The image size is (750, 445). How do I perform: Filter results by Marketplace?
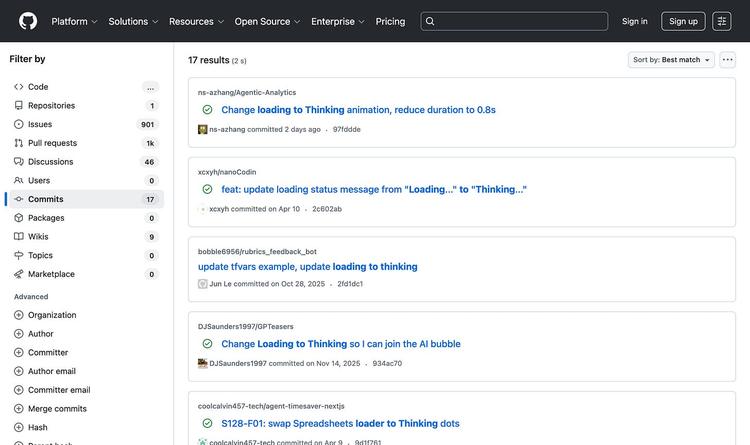pyautogui.click(x=86, y=273)
